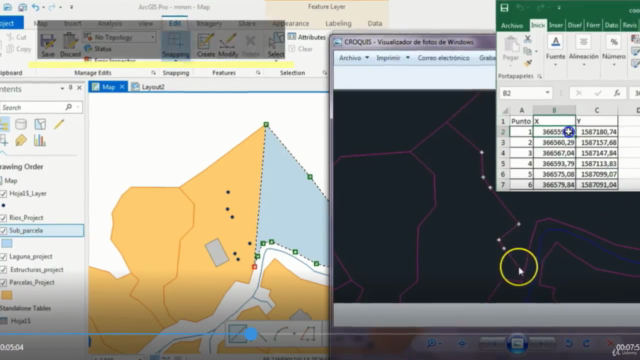Click the Excel insert function fx icon
Image resolution: width=640 pixels, height=360 pixels.
pos(617,93)
